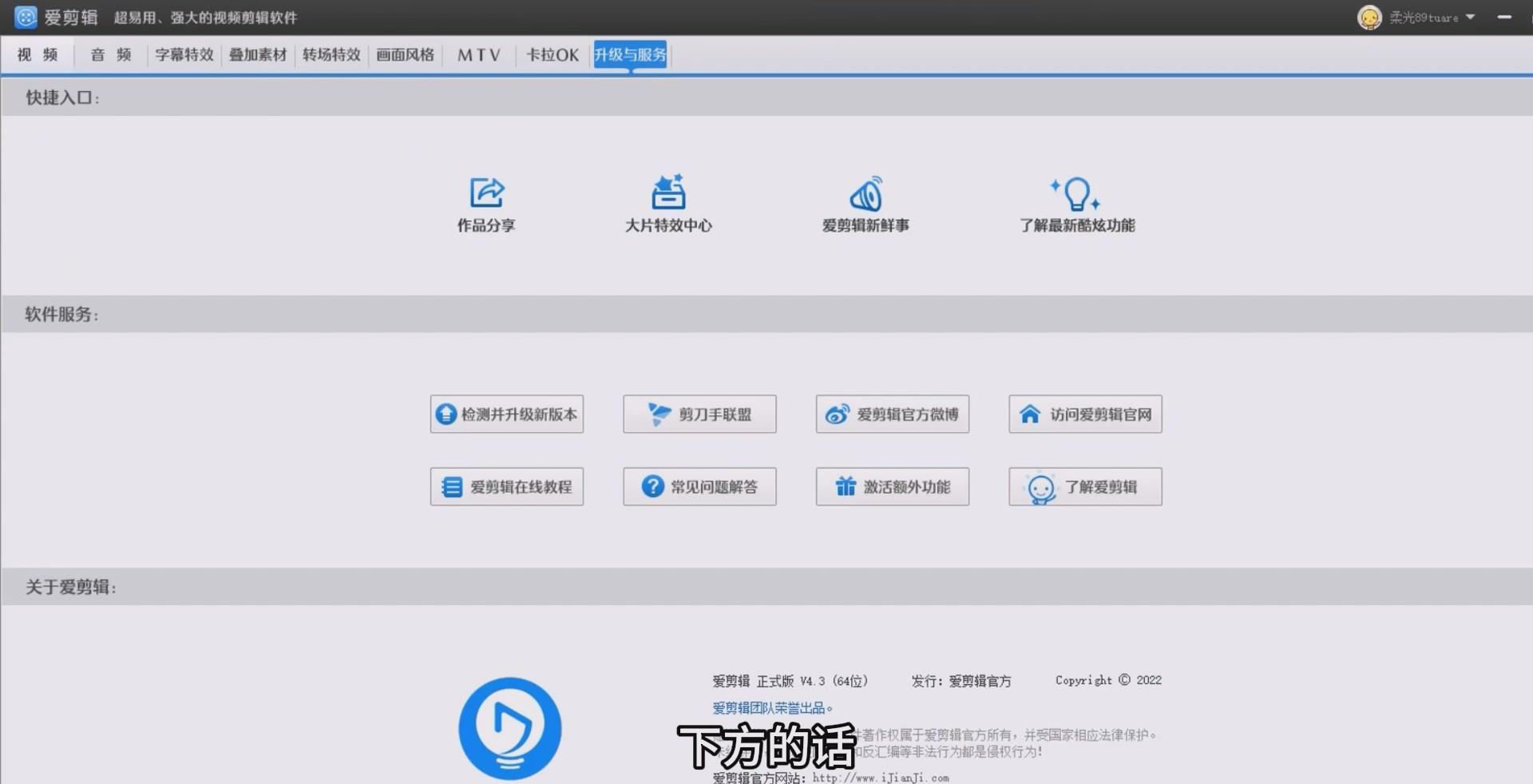Open the http://www.iJianJi.com website link

881,778
